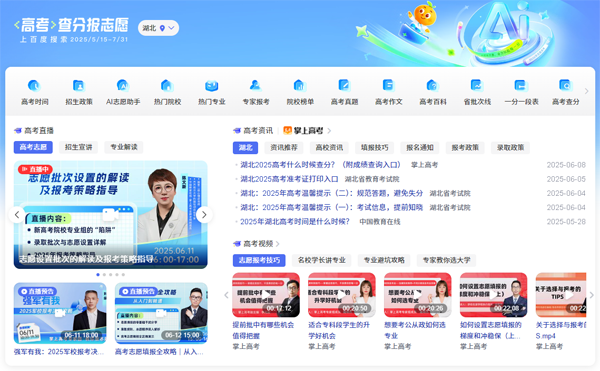Show the next live banner slide
Image resolution: width=600 pixels, height=371 pixels.
(x=204, y=215)
